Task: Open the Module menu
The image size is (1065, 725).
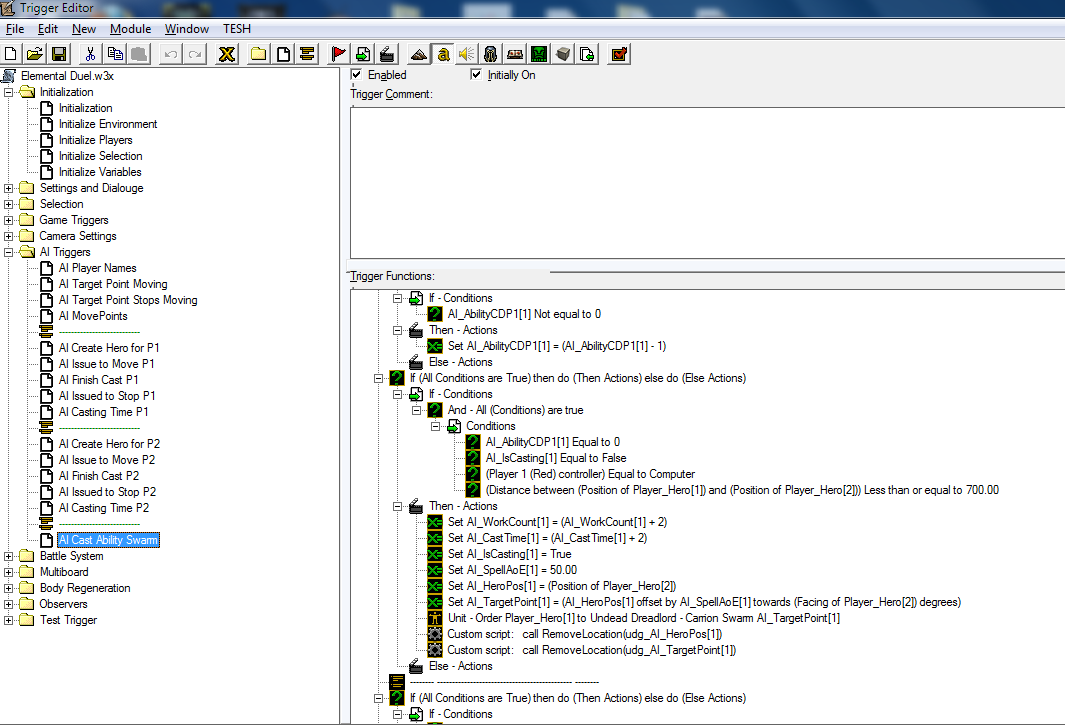Action: point(130,29)
